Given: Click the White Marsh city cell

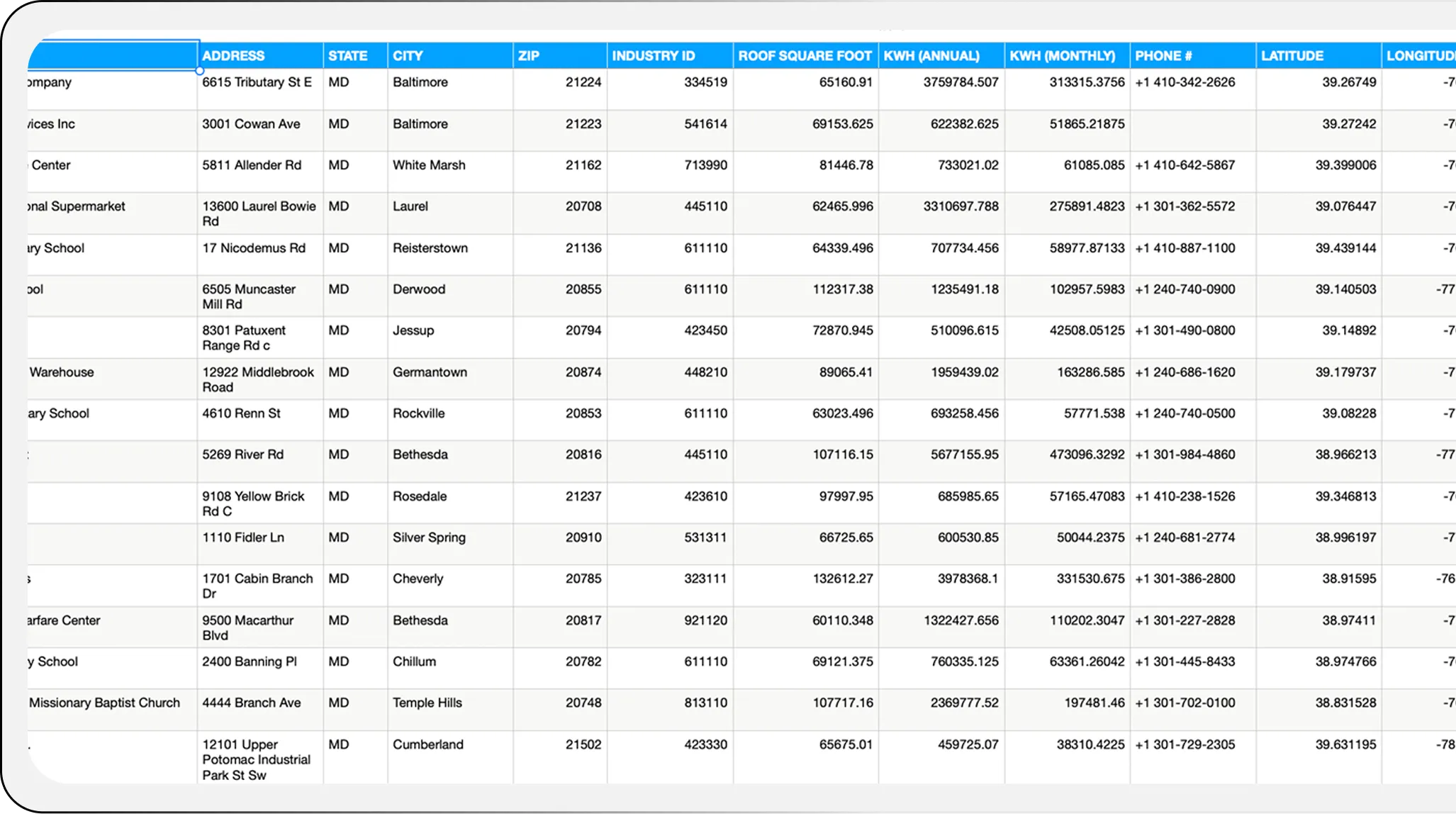Looking at the screenshot, I should tap(429, 165).
